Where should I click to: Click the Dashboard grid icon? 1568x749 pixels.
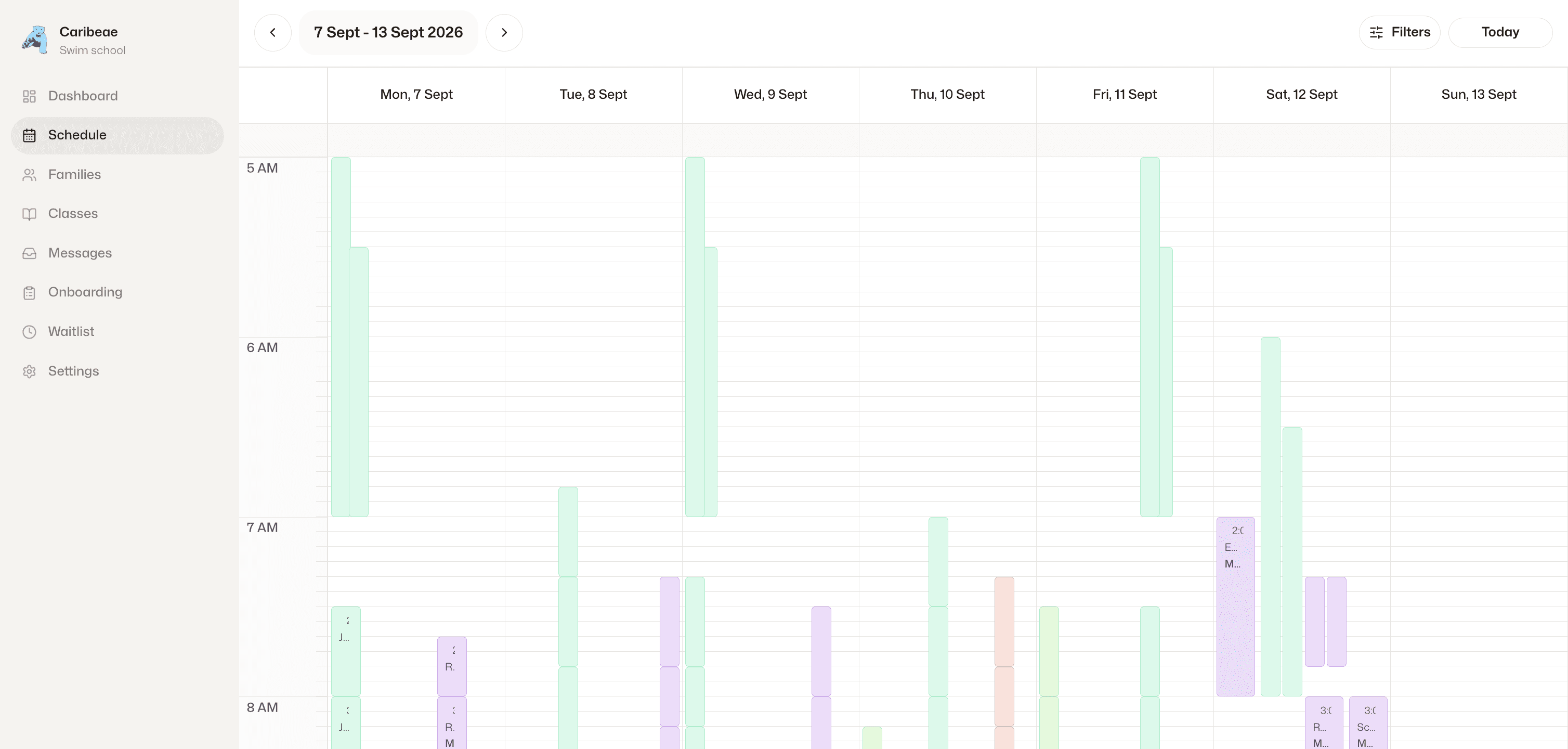pyautogui.click(x=29, y=96)
